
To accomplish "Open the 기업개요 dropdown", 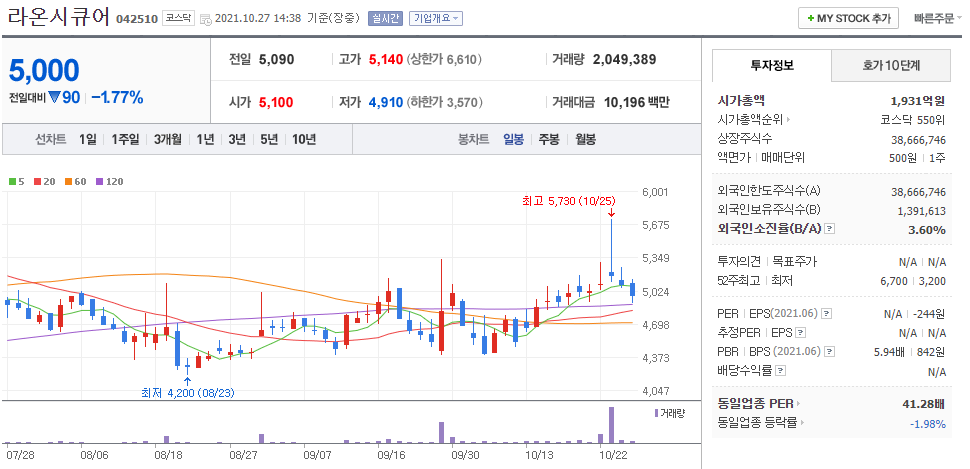I will click(x=436, y=19).
